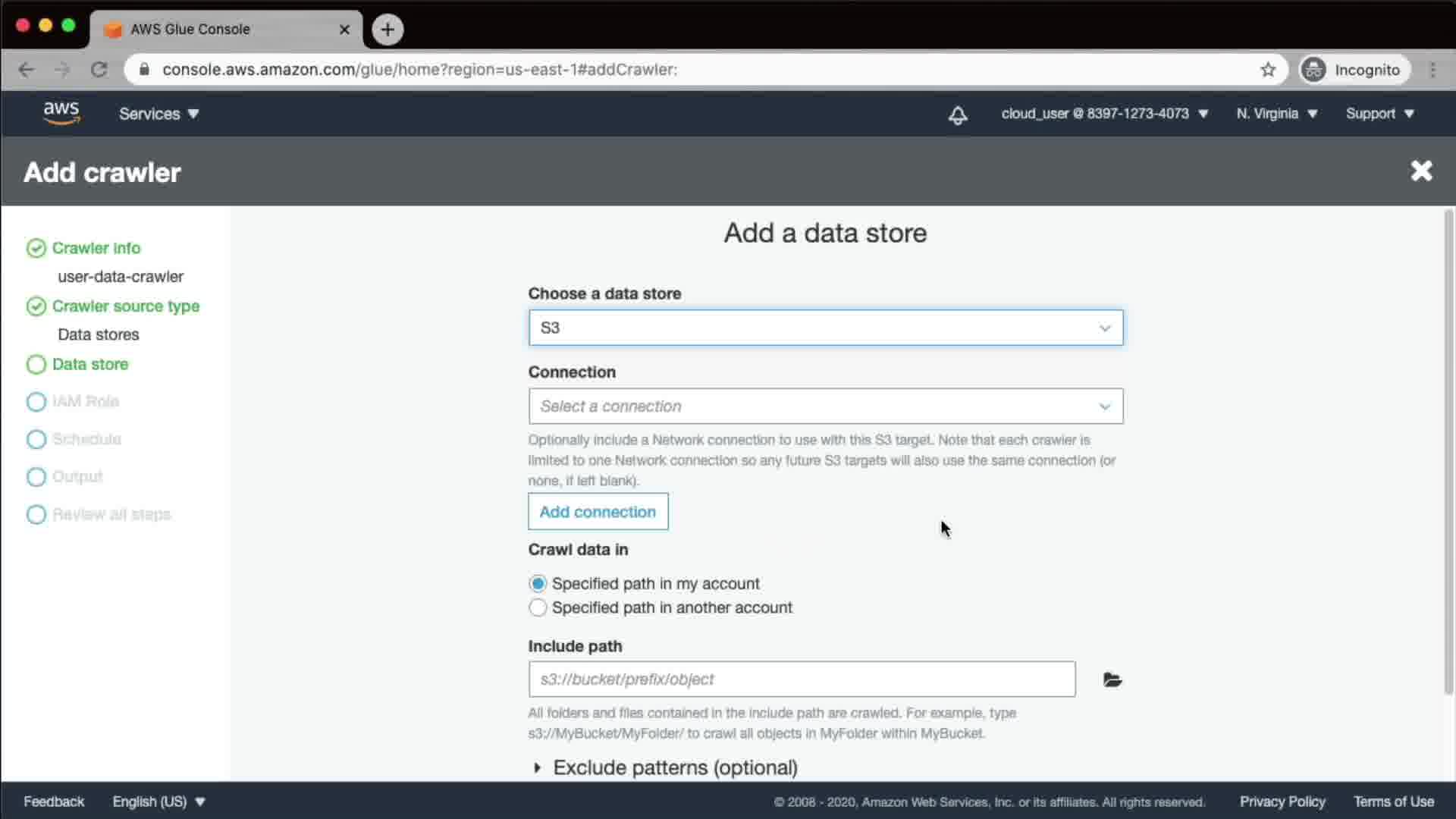Click the Add connection button

[x=598, y=512]
